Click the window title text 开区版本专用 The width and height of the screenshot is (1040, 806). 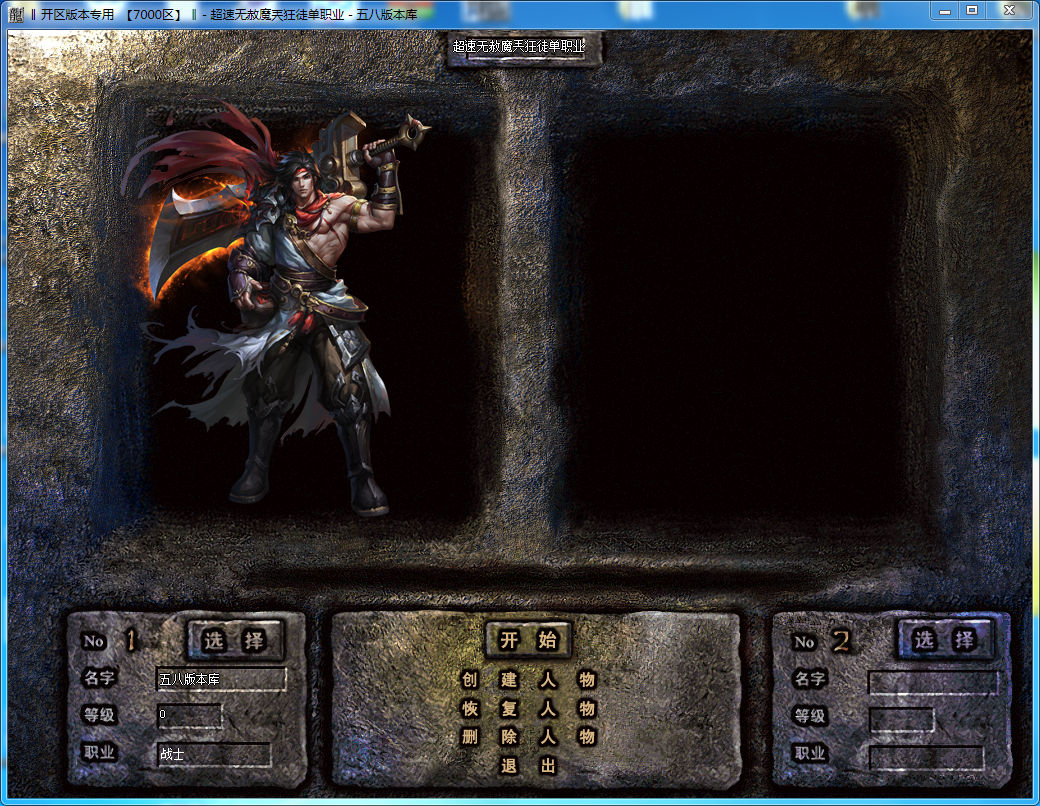point(77,15)
